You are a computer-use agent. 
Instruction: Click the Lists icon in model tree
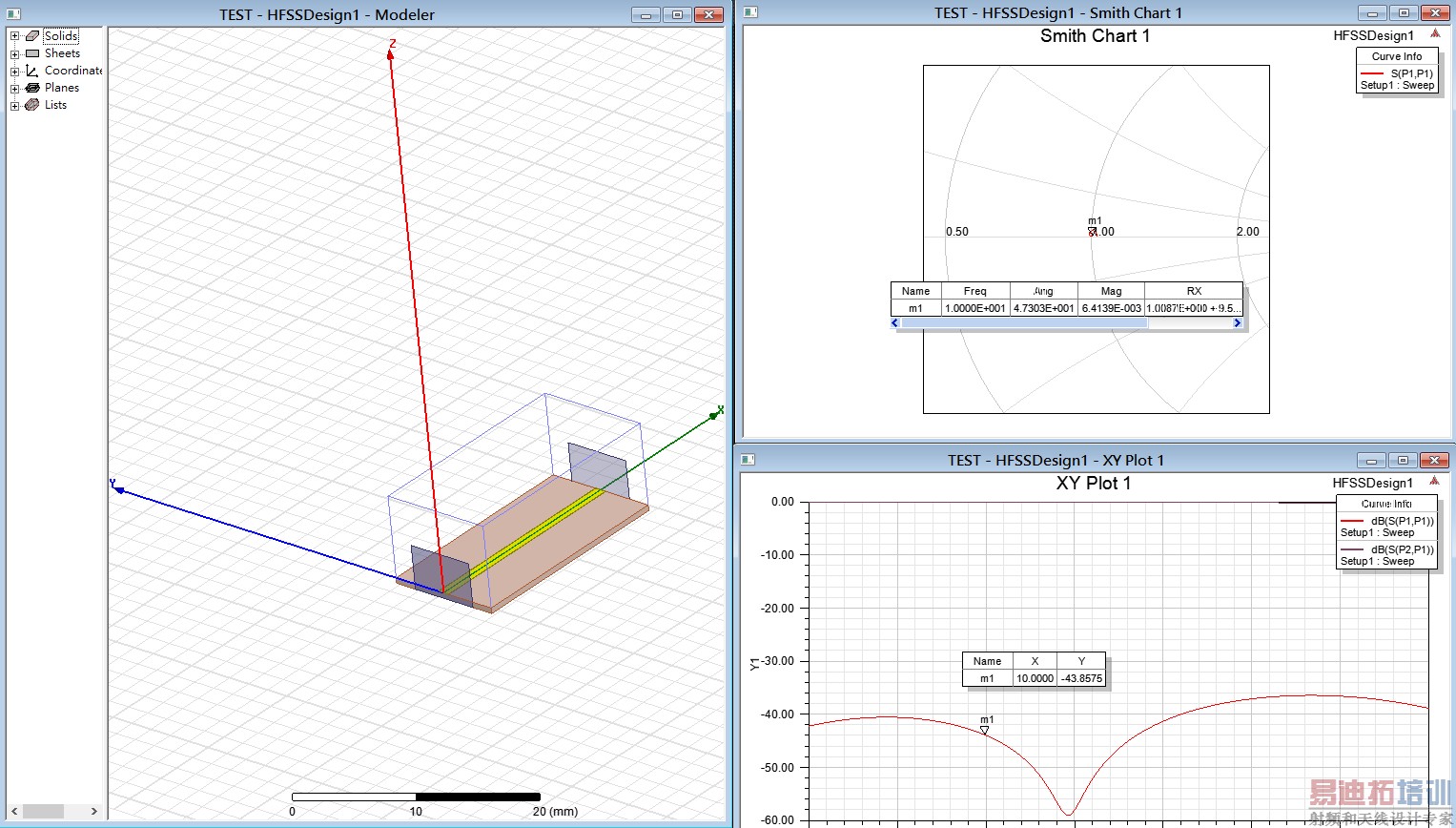(x=32, y=105)
